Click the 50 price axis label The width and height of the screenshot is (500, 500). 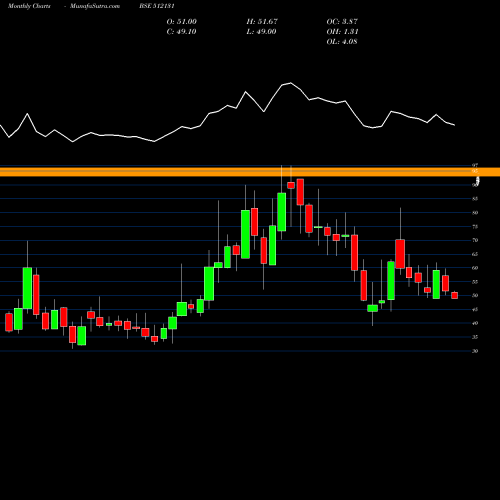[475, 296]
